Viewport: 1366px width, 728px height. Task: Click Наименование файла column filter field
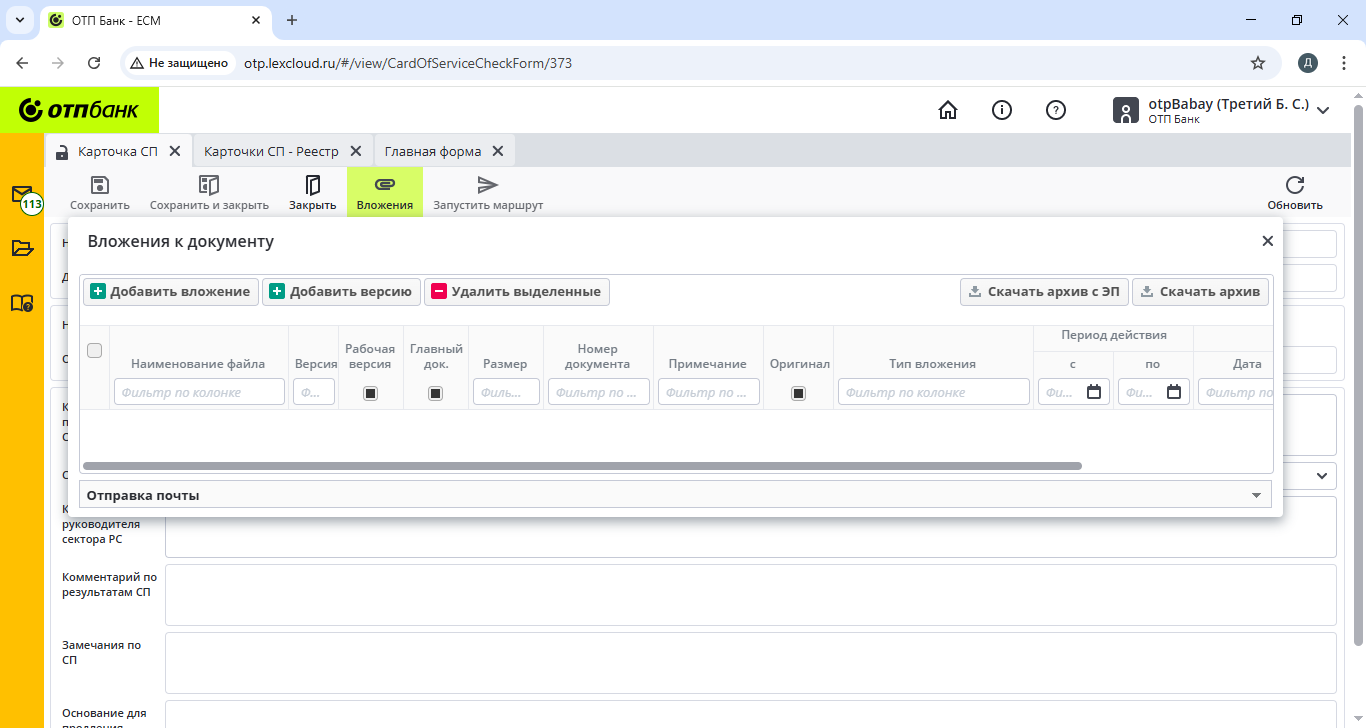point(199,393)
